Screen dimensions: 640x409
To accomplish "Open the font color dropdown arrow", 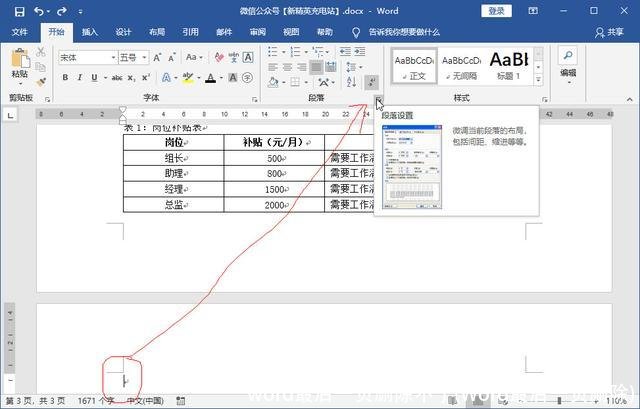I will pos(221,78).
